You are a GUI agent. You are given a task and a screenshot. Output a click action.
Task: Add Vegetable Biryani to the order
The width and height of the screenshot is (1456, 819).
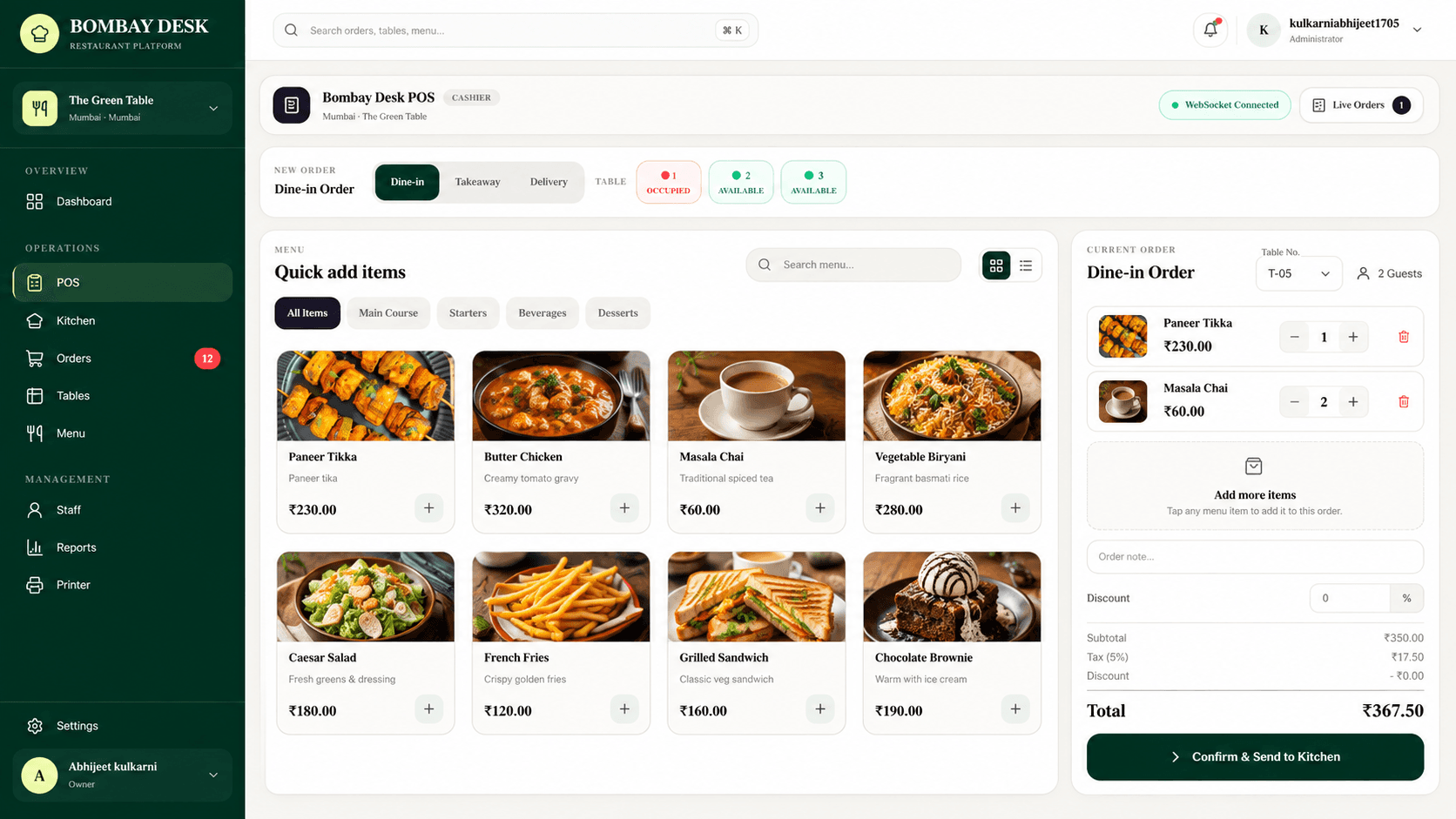(x=1015, y=508)
